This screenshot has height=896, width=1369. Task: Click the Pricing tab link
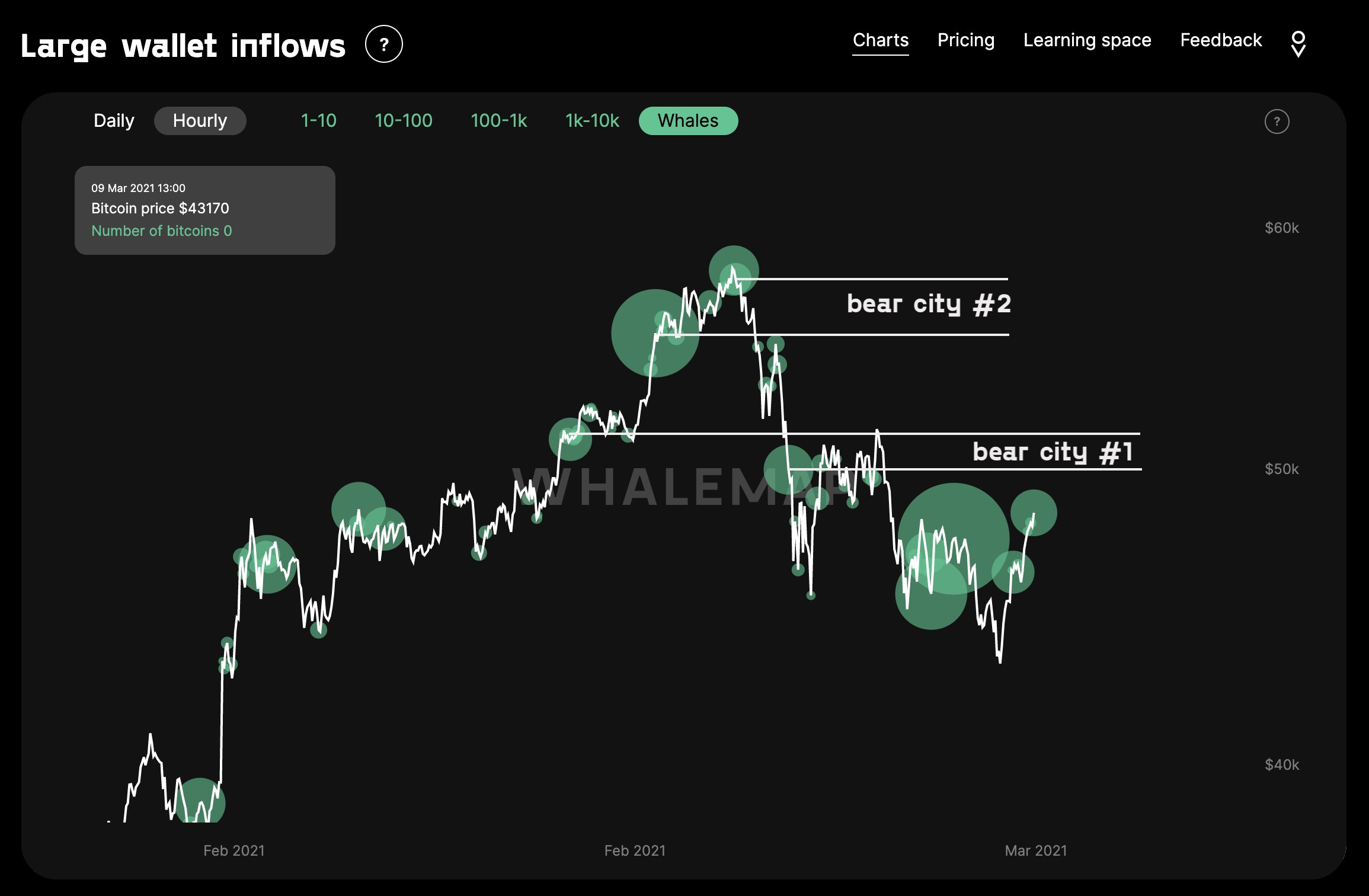point(964,40)
